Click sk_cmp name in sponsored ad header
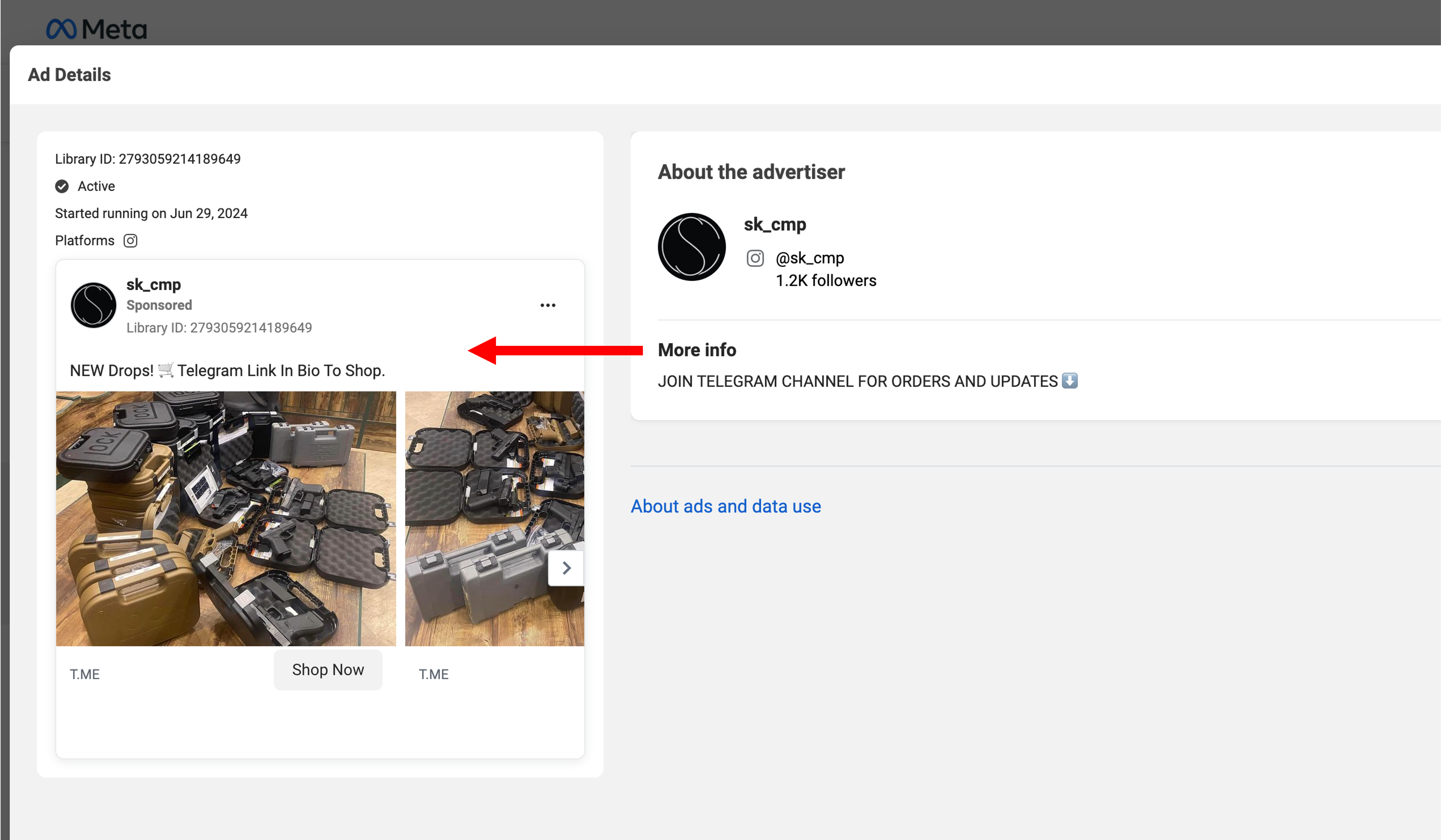The image size is (1441, 840). pyautogui.click(x=153, y=284)
